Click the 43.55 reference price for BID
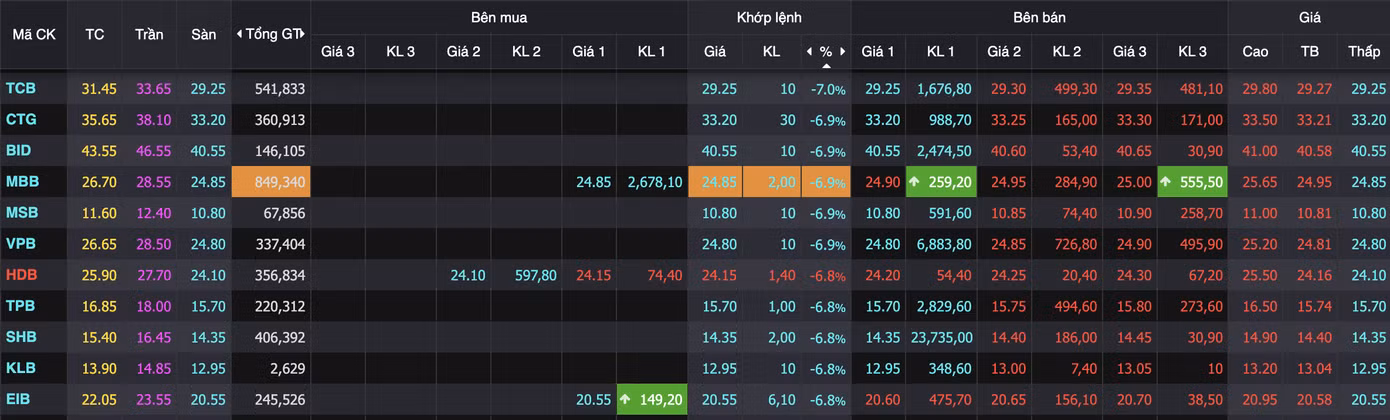Image resolution: width=1390 pixels, height=420 pixels. click(x=99, y=151)
